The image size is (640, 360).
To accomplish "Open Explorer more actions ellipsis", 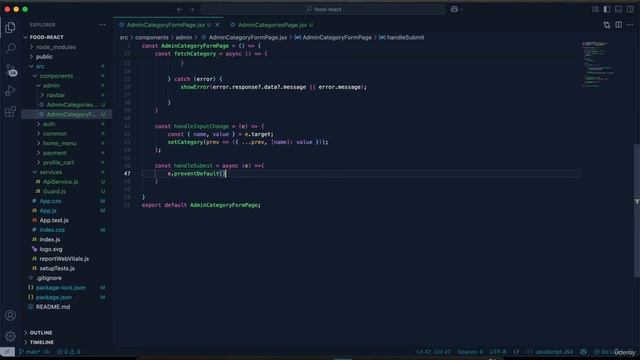I will [102, 25].
